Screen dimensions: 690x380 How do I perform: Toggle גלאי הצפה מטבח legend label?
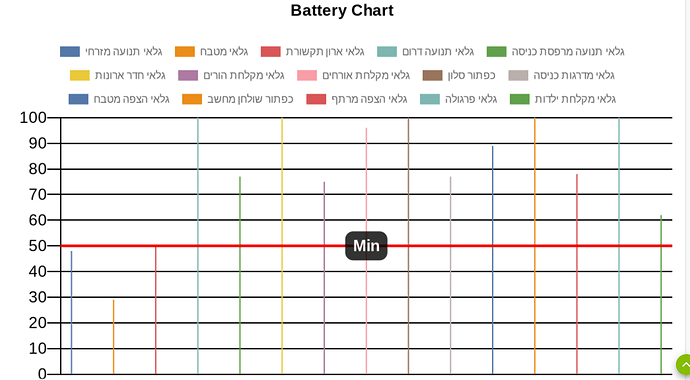pos(119,99)
